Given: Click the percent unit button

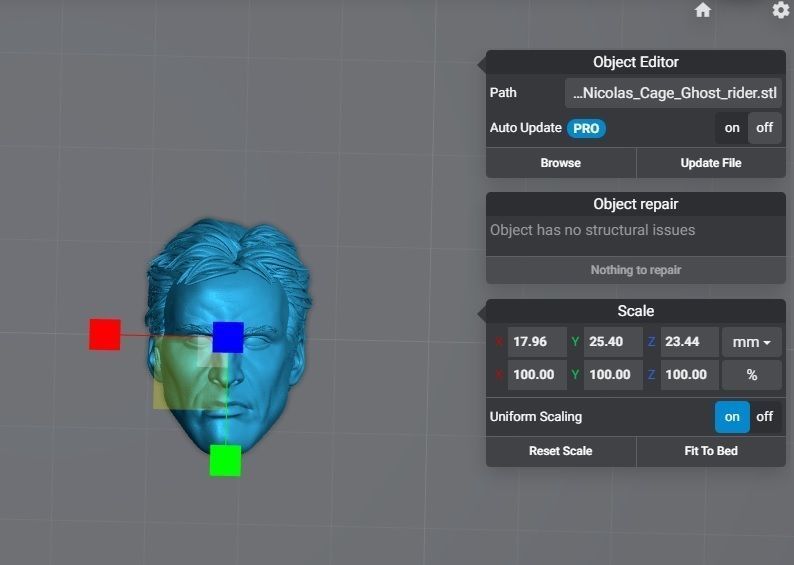Looking at the screenshot, I should pos(751,375).
